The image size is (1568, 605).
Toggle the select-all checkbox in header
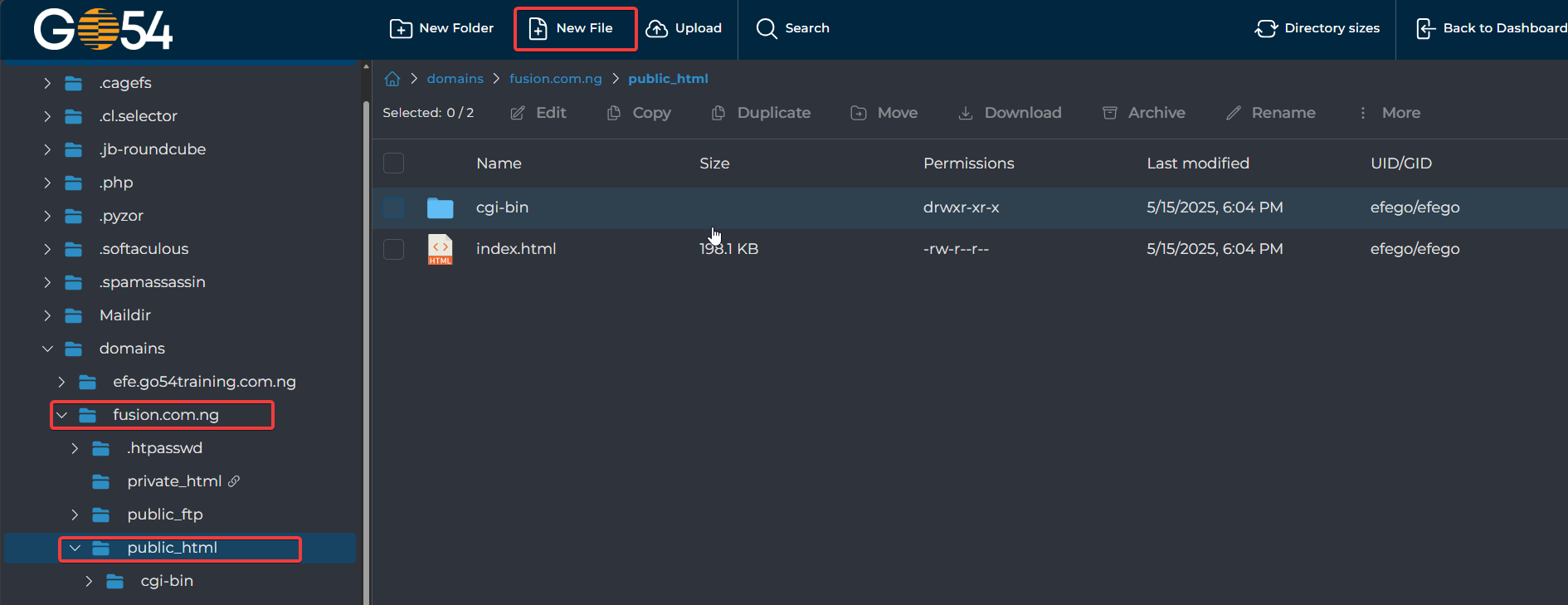click(x=394, y=163)
